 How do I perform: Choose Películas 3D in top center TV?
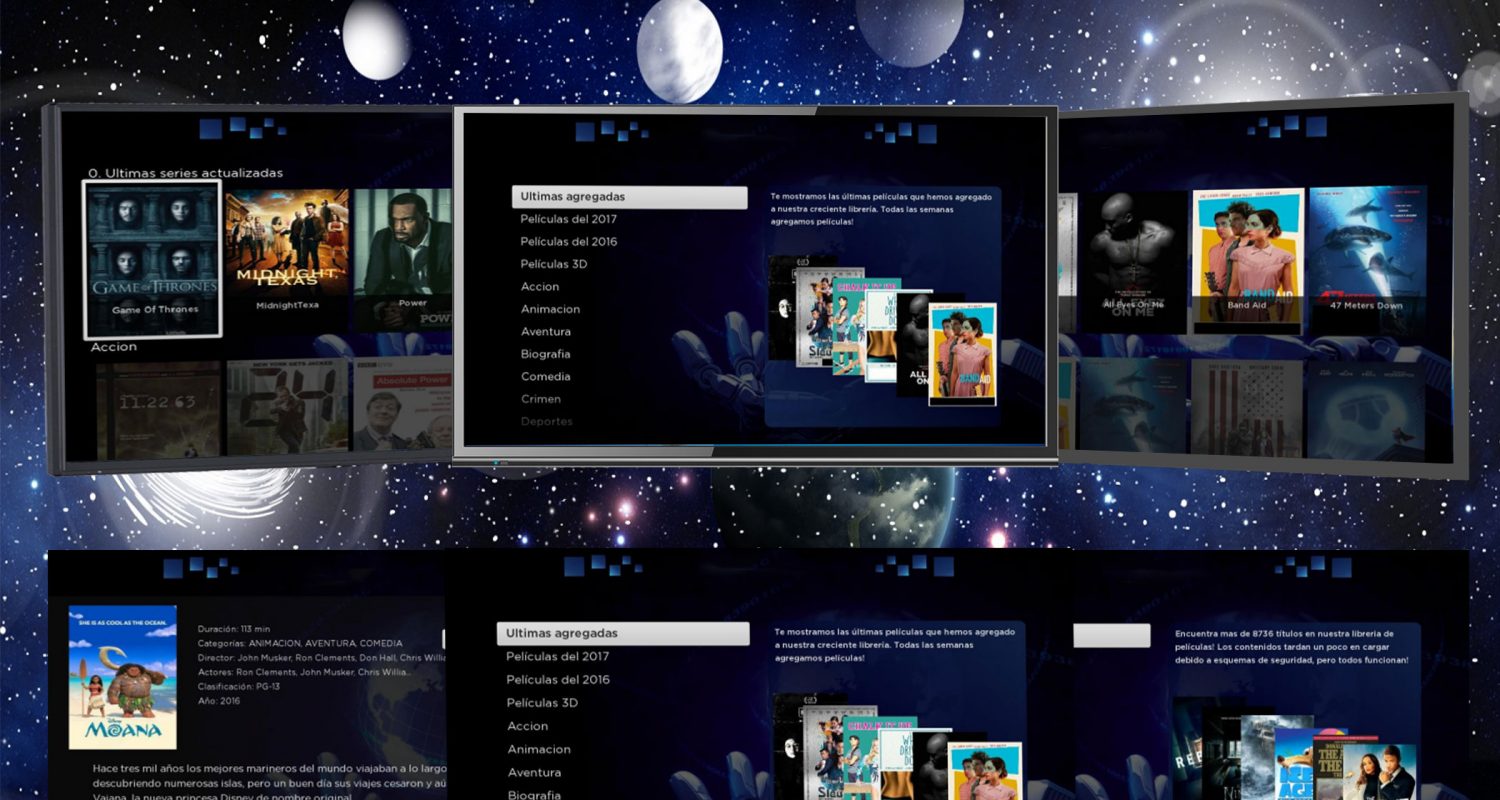tap(553, 264)
